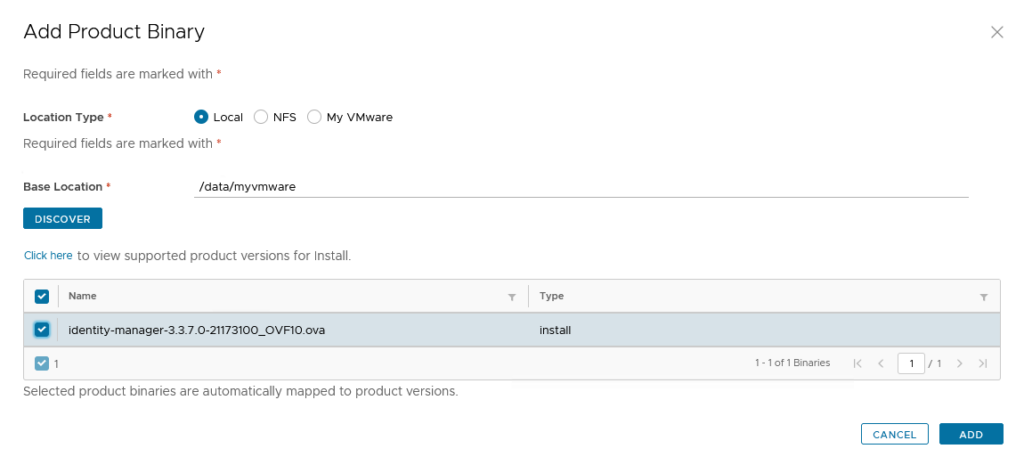Image resolution: width=1024 pixels, height=465 pixels.
Task: Uncheck the identity-manager ova row checkbox
Action: [42, 330]
